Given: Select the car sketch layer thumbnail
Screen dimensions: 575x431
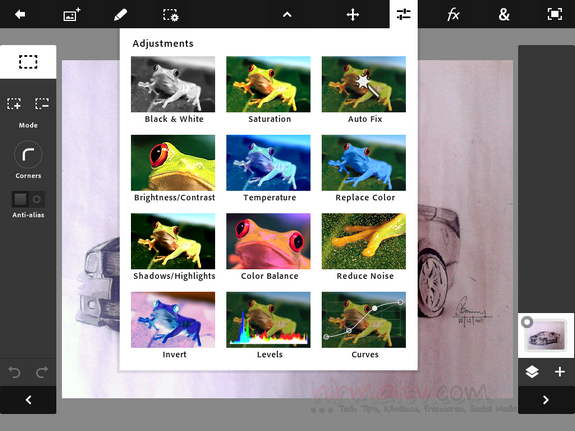Looking at the screenshot, I should (x=546, y=337).
